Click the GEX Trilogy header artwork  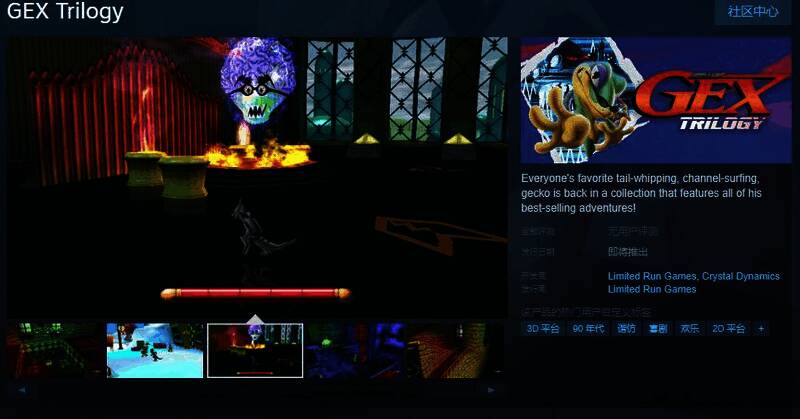click(656, 100)
